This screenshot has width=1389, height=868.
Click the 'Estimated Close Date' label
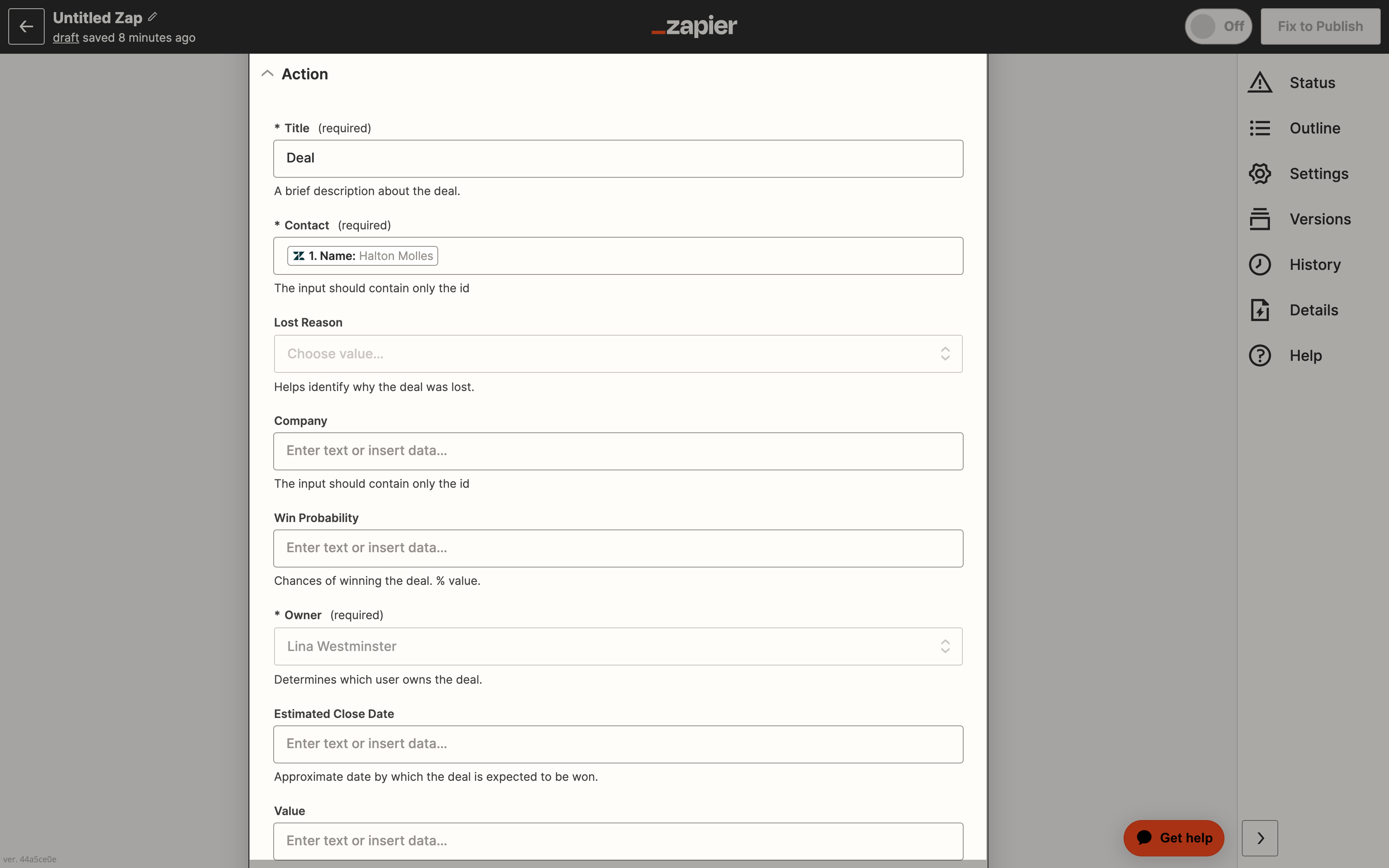334,713
